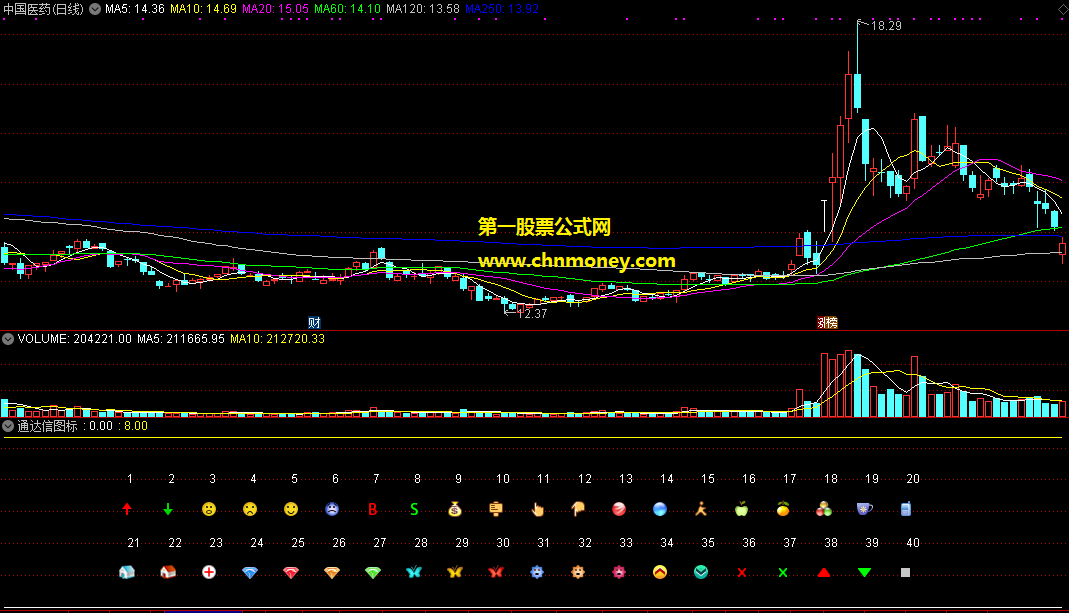Select the red up triangle icon numbered 38
Screen dimensions: 1069x613
coord(824,572)
